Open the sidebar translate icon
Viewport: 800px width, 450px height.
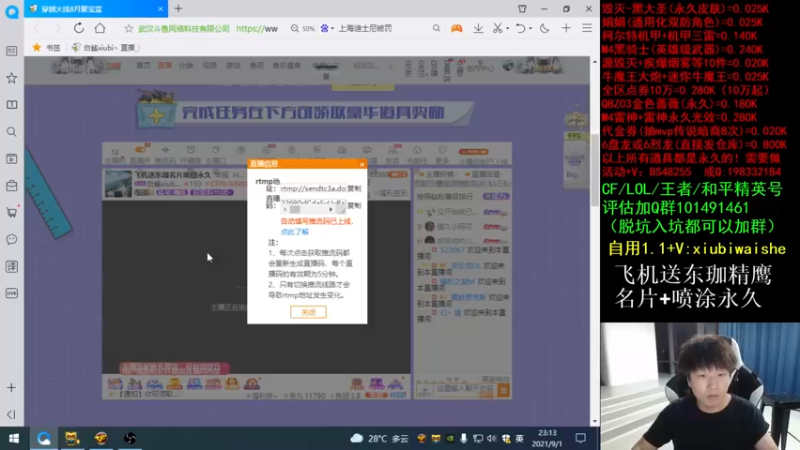click(x=11, y=266)
